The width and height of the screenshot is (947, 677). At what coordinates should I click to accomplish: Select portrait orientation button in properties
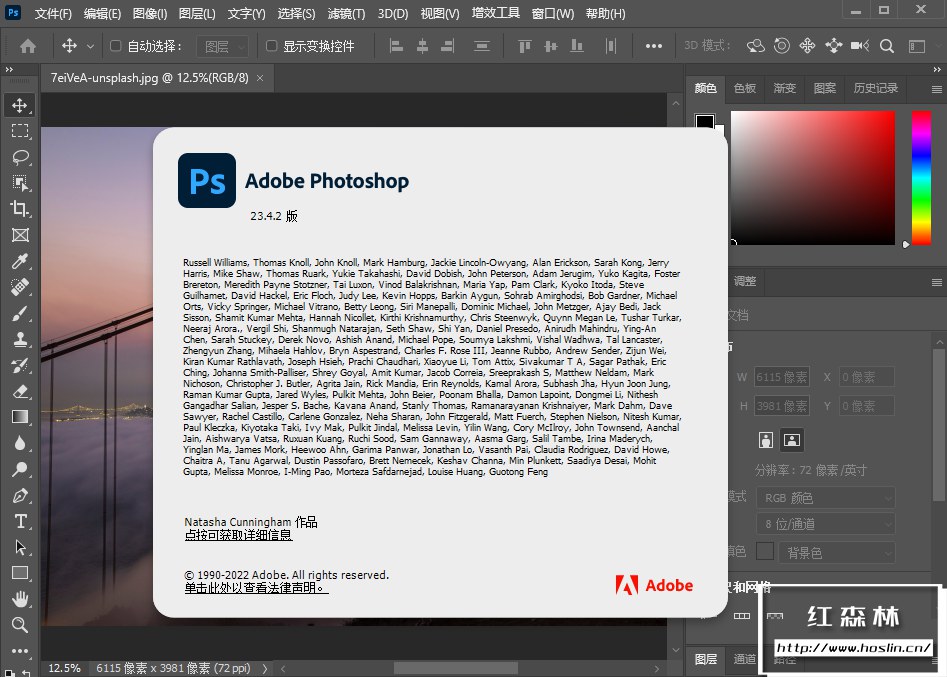[x=766, y=440]
